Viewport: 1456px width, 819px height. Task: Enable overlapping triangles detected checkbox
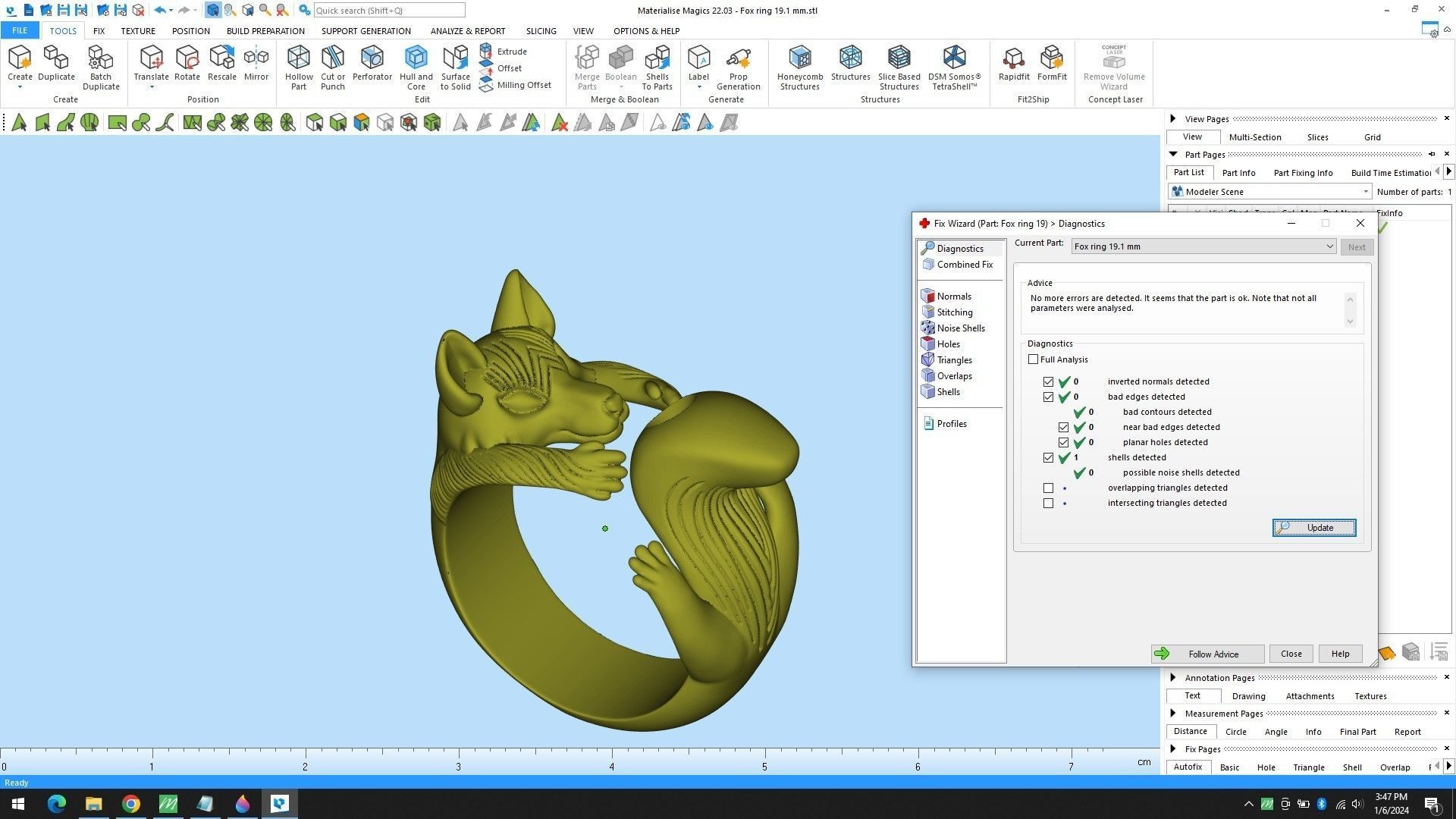tap(1048, 488)
